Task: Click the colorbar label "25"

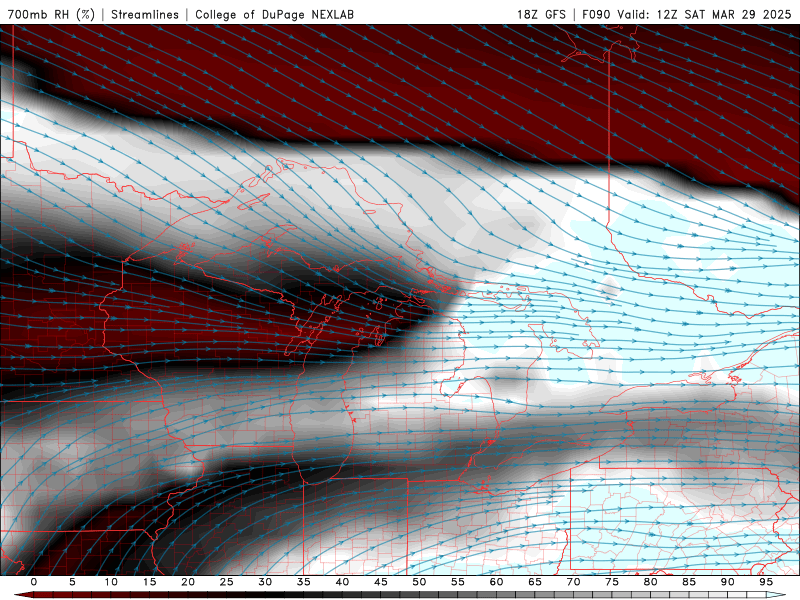Action: point(227,582)
